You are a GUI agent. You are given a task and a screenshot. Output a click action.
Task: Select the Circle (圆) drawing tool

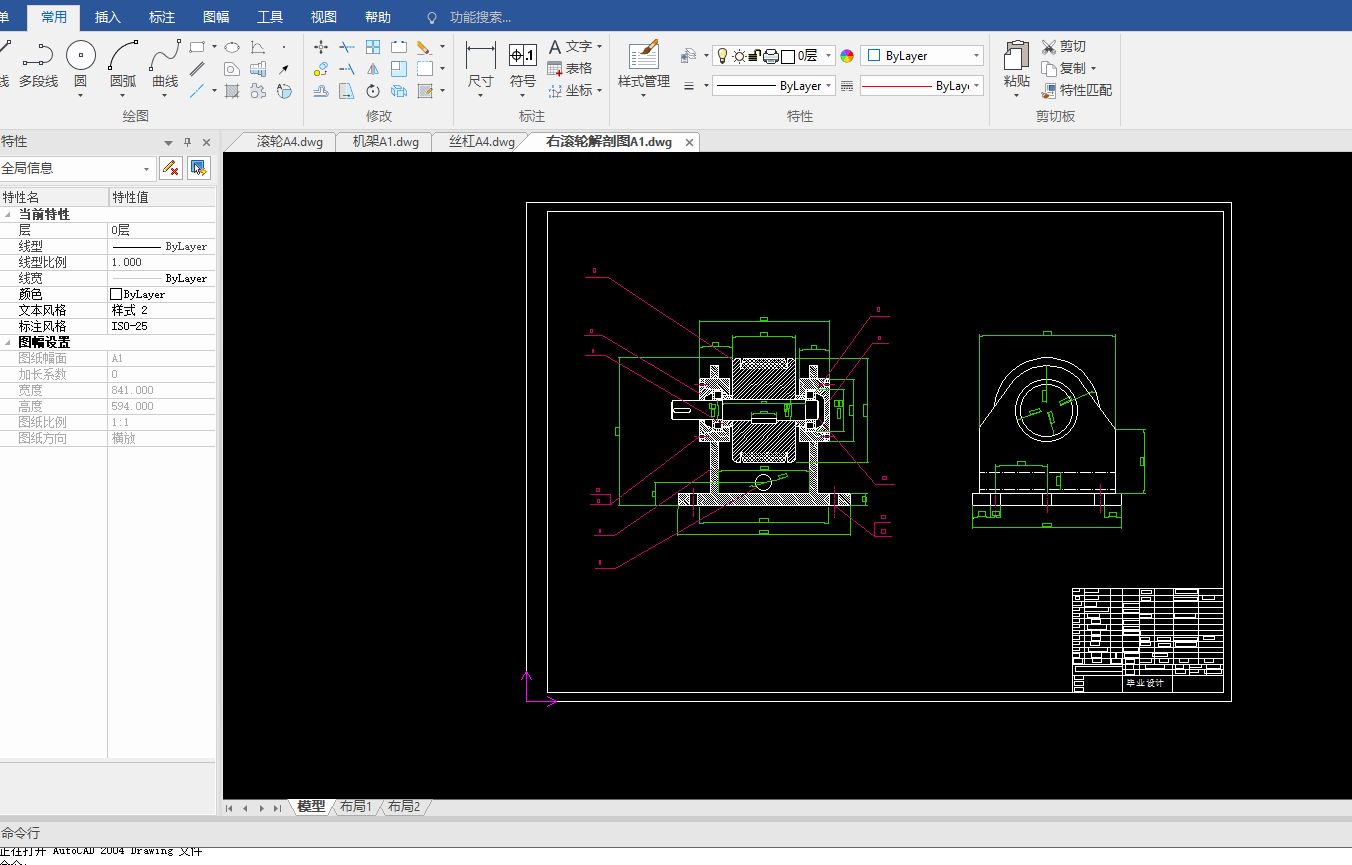point(81,56)
